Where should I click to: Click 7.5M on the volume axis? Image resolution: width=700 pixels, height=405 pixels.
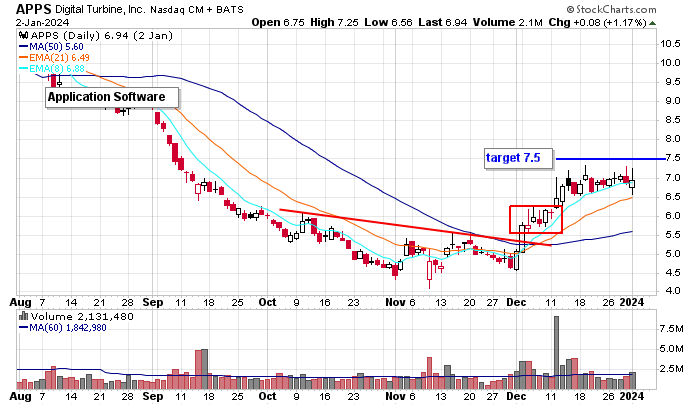point(671,329)
